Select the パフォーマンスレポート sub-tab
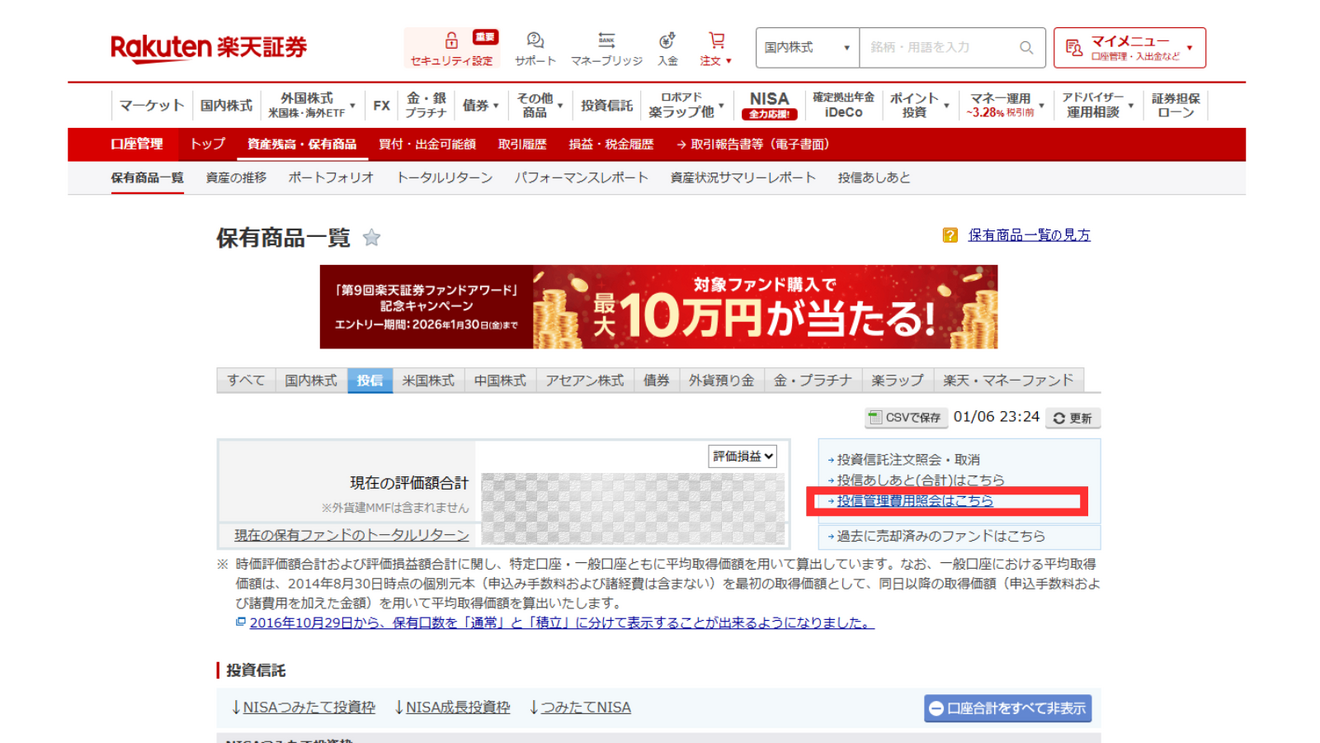 581,178
